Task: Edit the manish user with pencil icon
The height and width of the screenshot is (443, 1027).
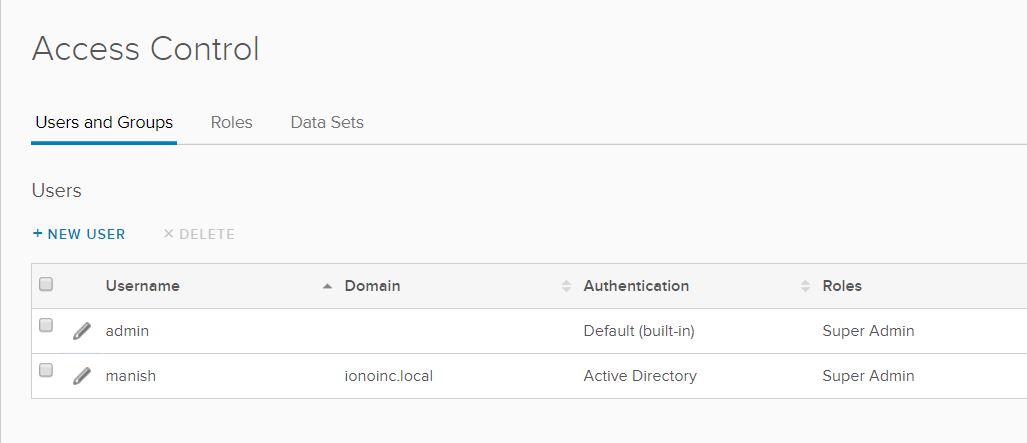Action: [x=82, y=377]
